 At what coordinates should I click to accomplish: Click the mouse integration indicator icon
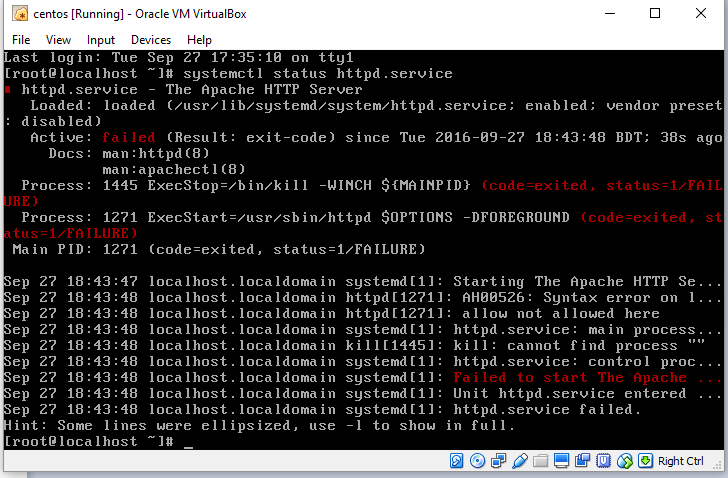(x=624, y=460)
